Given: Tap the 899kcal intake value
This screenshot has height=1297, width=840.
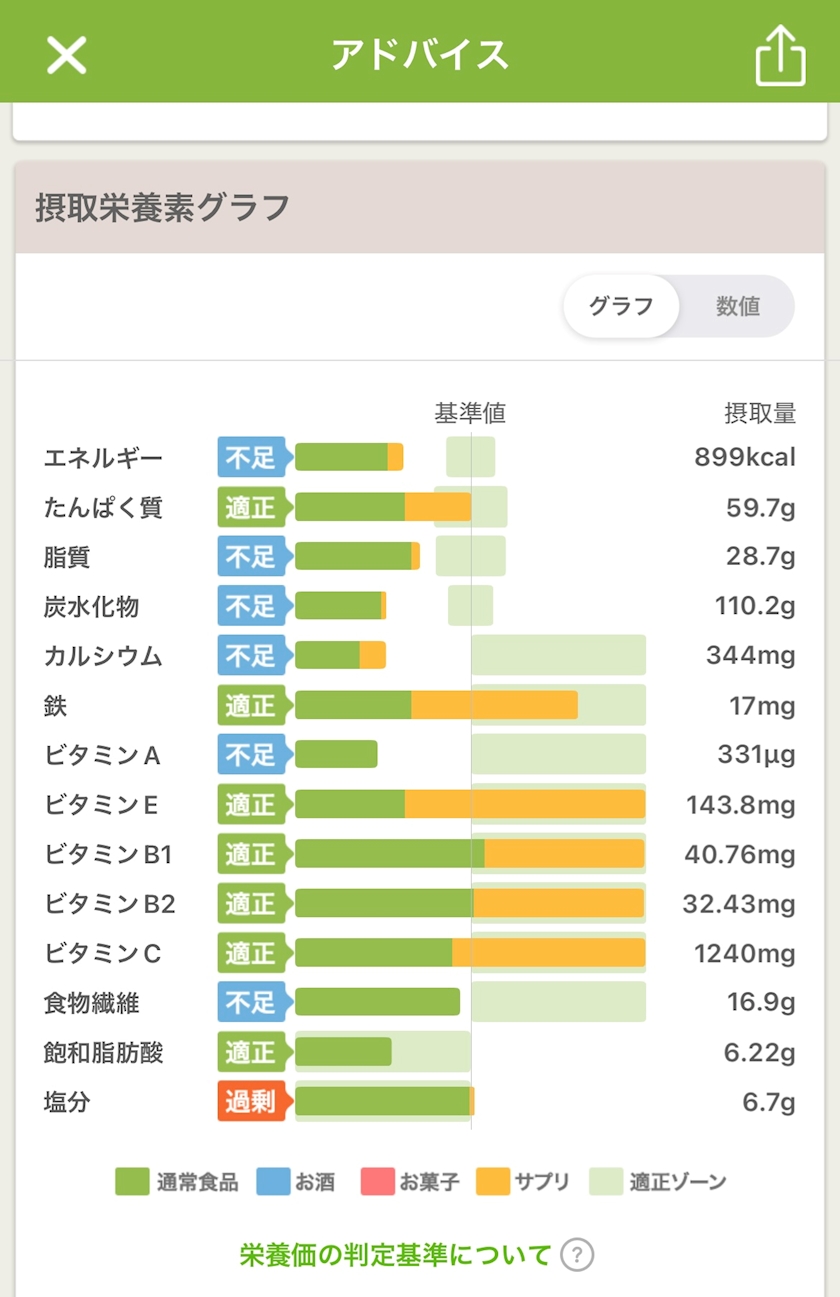Looking at the screenshot, I should point(745,458).
